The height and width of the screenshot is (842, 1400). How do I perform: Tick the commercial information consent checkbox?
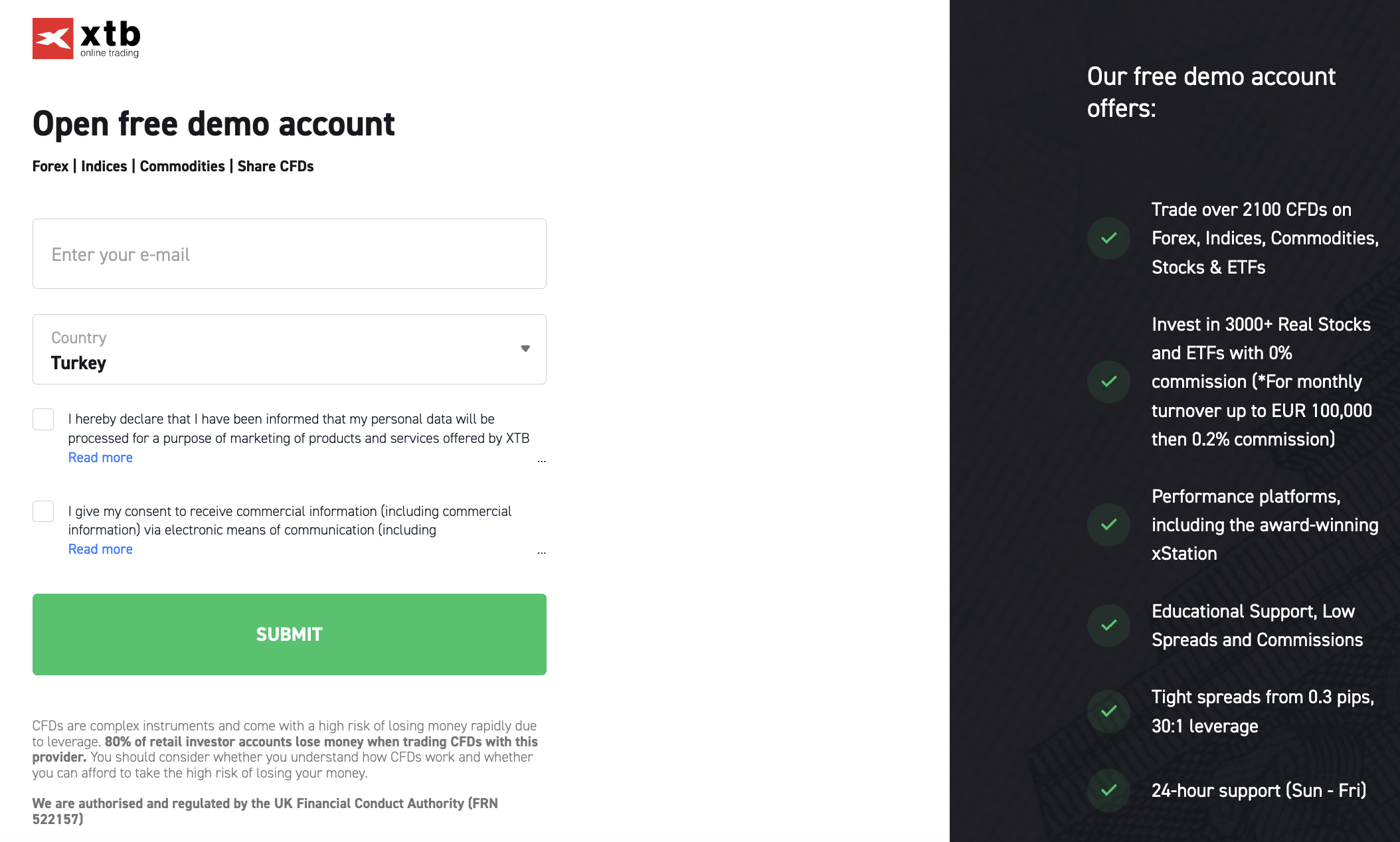coord(43,511)
